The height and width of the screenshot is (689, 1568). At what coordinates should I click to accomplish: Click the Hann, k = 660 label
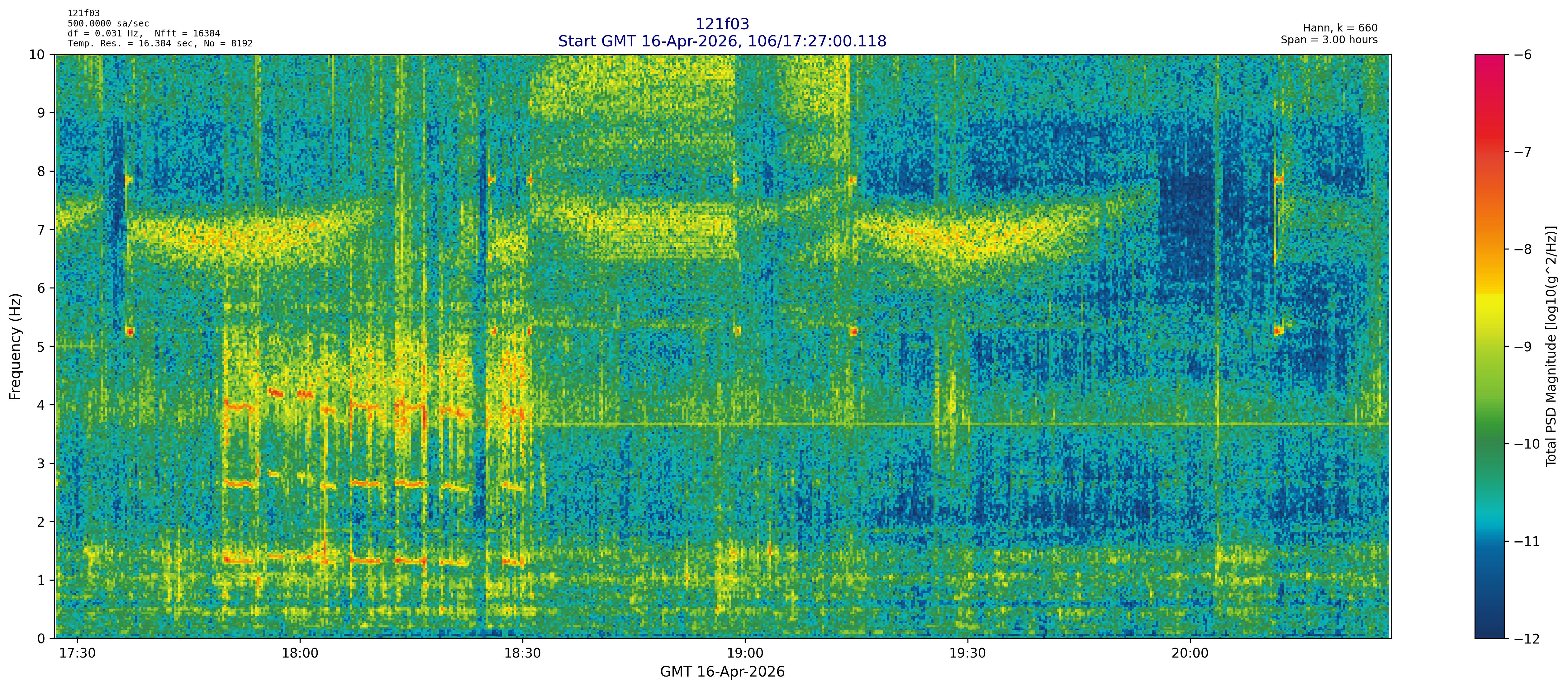click(1340, 28)
